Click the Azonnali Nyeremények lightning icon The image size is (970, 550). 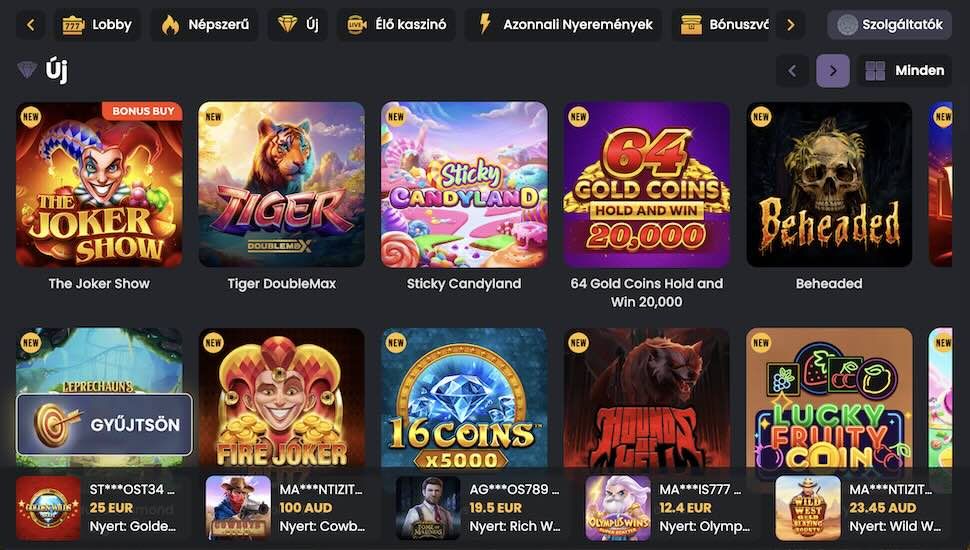tap(485, 25)
